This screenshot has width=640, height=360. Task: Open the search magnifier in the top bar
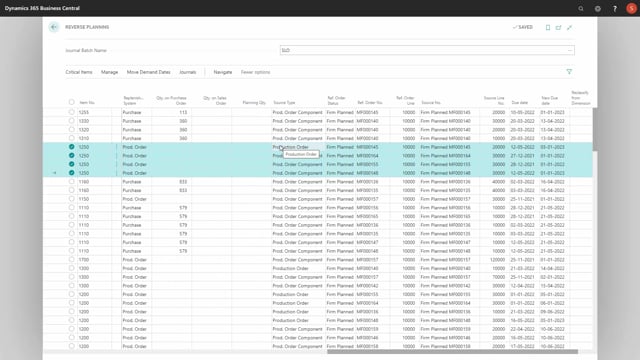pos(581,8)
